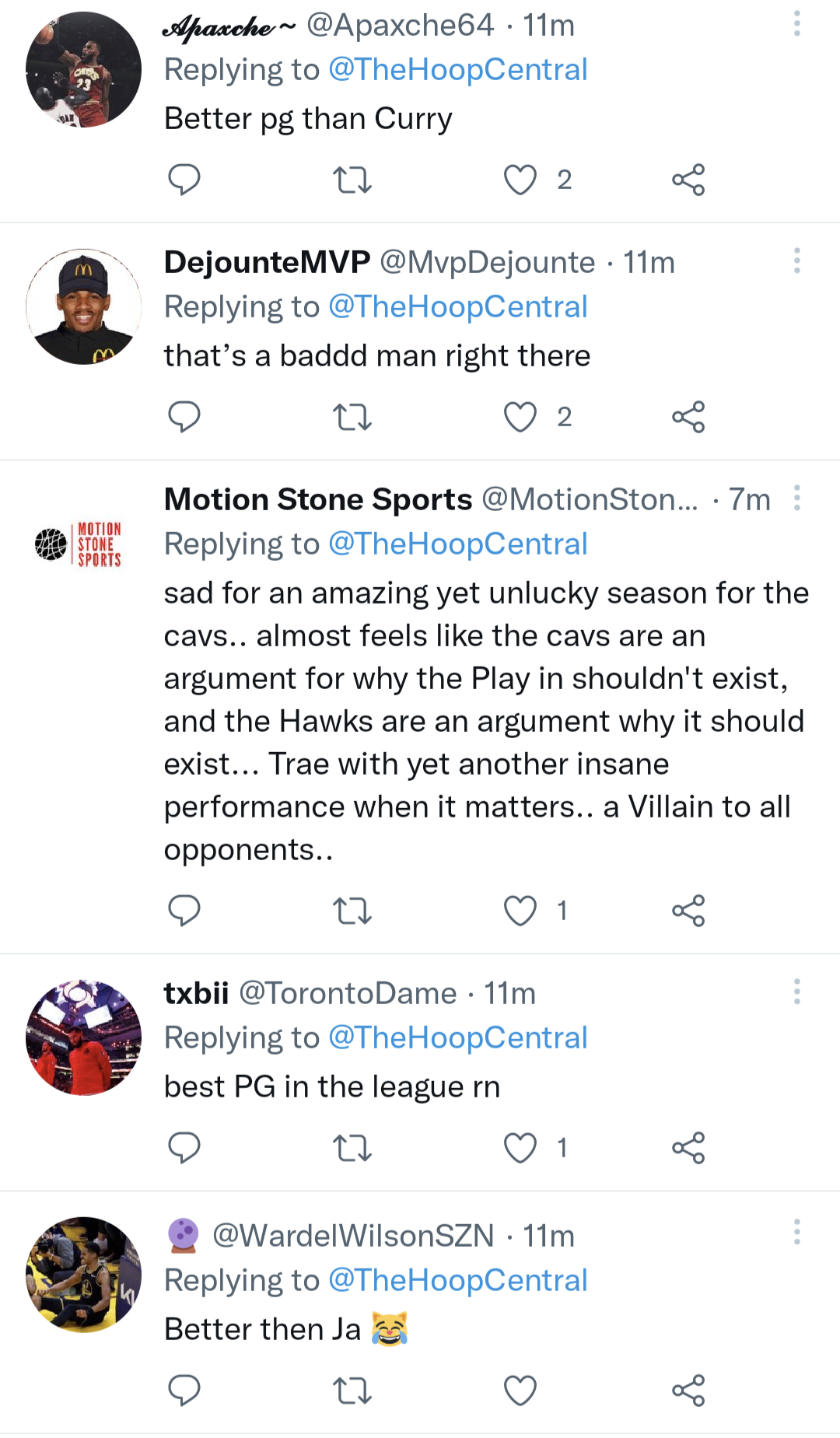Viewport: 840px width, 1438px height.
Task: Like the "Better then Ja" tweet
Action: point(520,1391)
